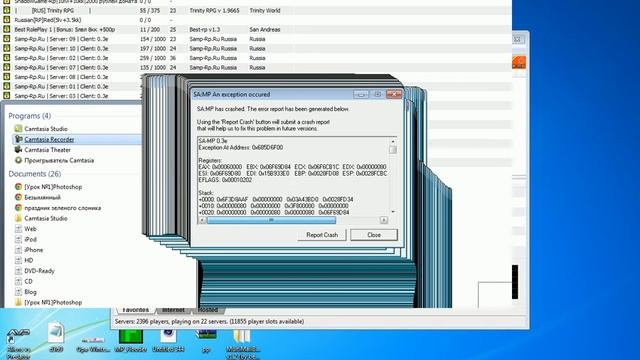Open the folder-icon [Урок №1]Photoshop result
Viewport: 640px width, 360px height.
pos(18,302)
